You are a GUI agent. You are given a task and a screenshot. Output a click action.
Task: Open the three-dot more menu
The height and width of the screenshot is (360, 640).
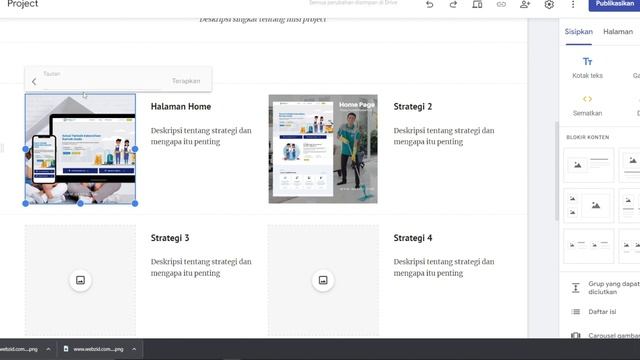click(x=573, y=4)
